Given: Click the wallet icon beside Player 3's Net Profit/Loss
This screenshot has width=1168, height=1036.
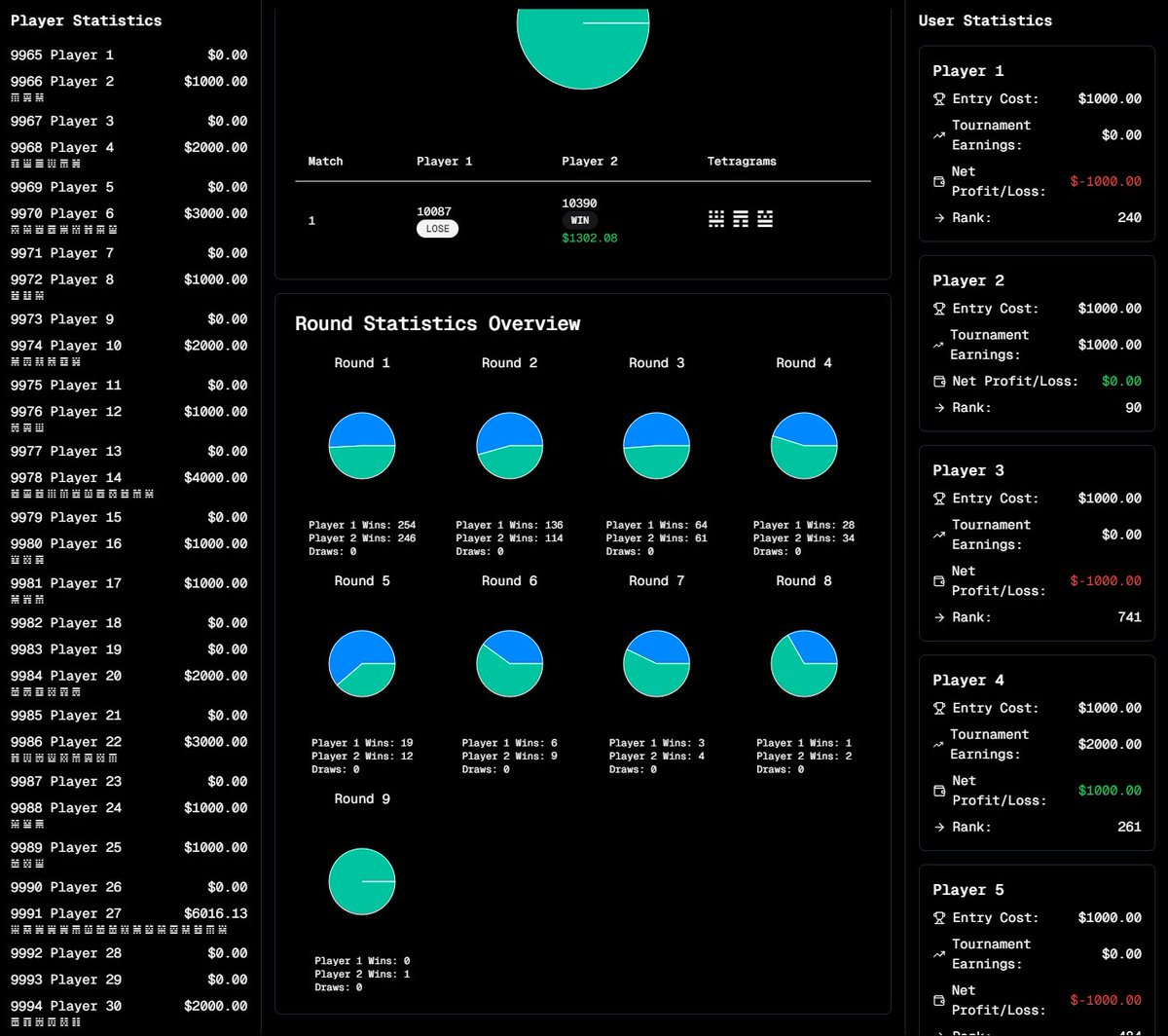Looking at the screenshot, I should [x=939, y=581].
